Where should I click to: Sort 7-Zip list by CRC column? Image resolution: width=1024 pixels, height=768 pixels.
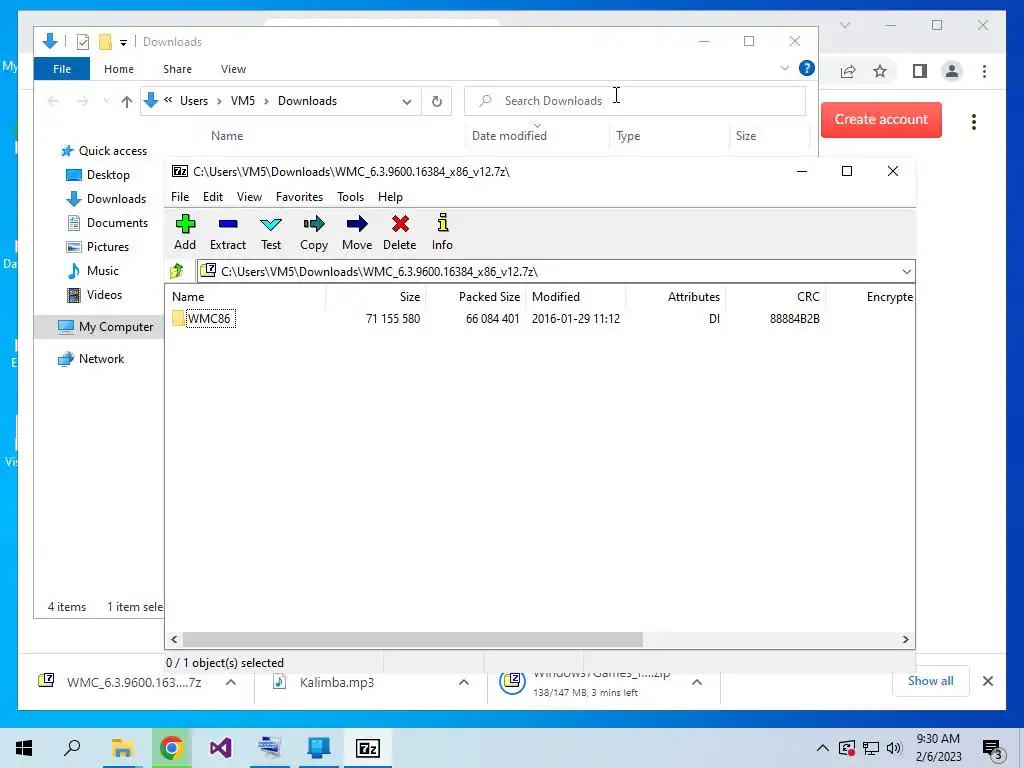[776, 296]
